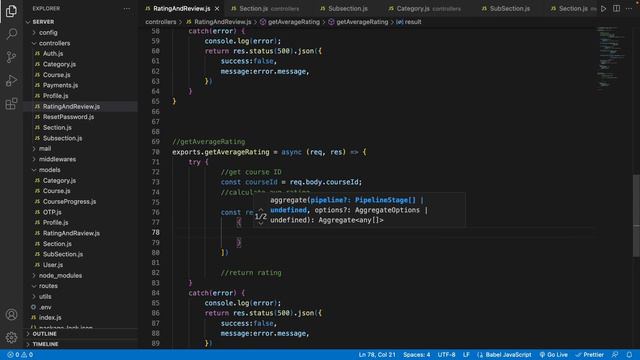Click Go Live in status bar
Image resolution: width=640 pixels, height=360 pixels.
[x=553, y=355]
